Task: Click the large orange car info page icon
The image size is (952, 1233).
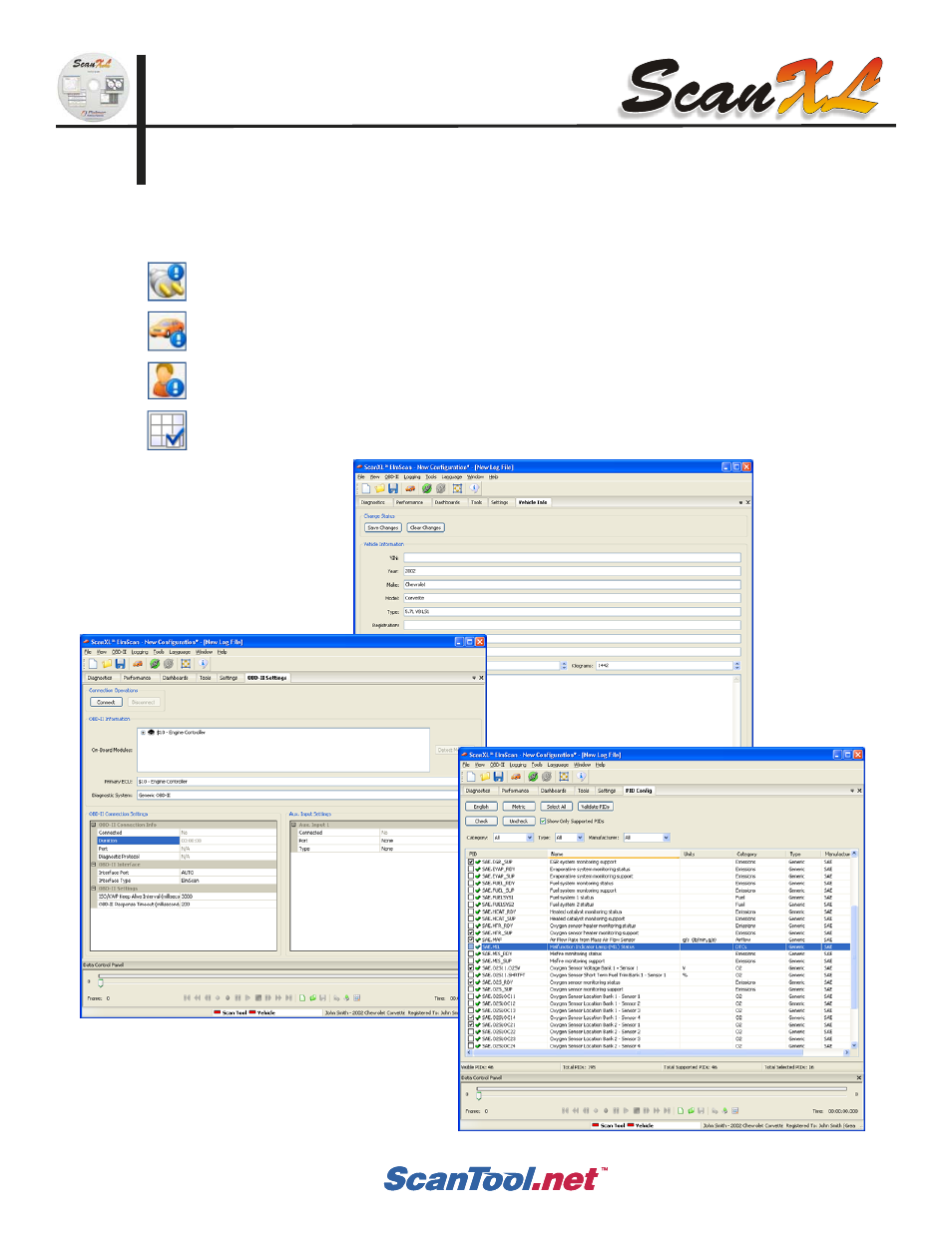Action: tap(167, 331)
